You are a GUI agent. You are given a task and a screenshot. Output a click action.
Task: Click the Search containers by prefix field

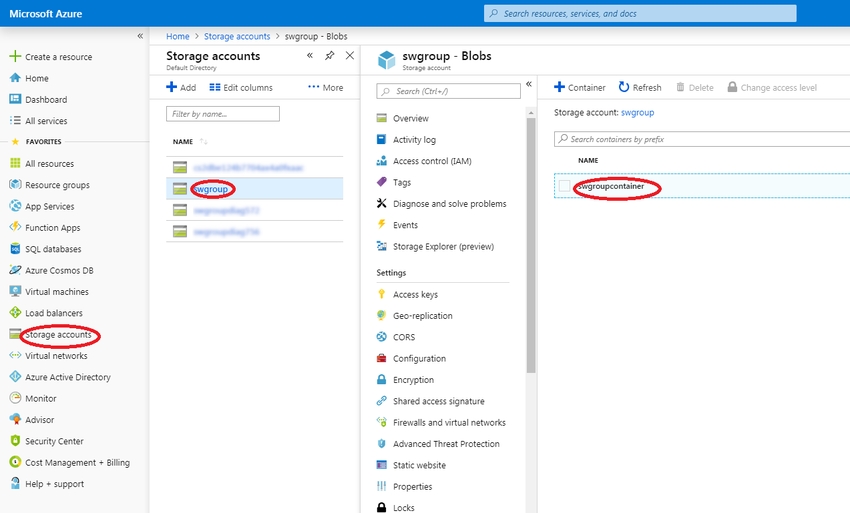(x=700, y=139)
